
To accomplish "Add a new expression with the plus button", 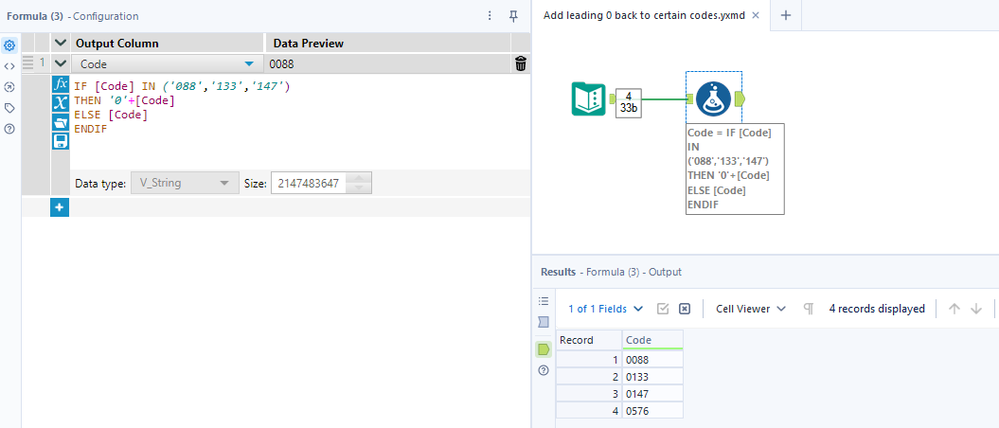I will 60,207.
